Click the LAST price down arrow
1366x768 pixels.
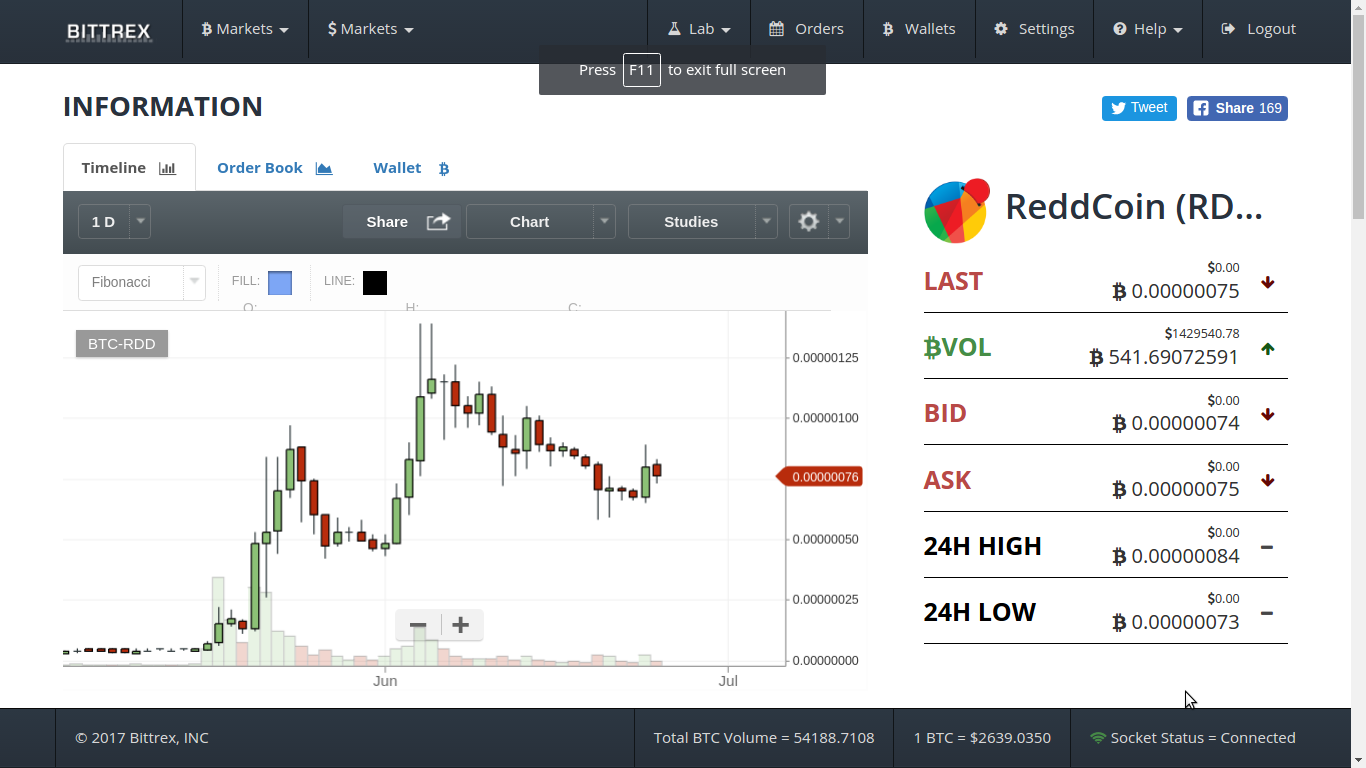(x=1268, y=283)
